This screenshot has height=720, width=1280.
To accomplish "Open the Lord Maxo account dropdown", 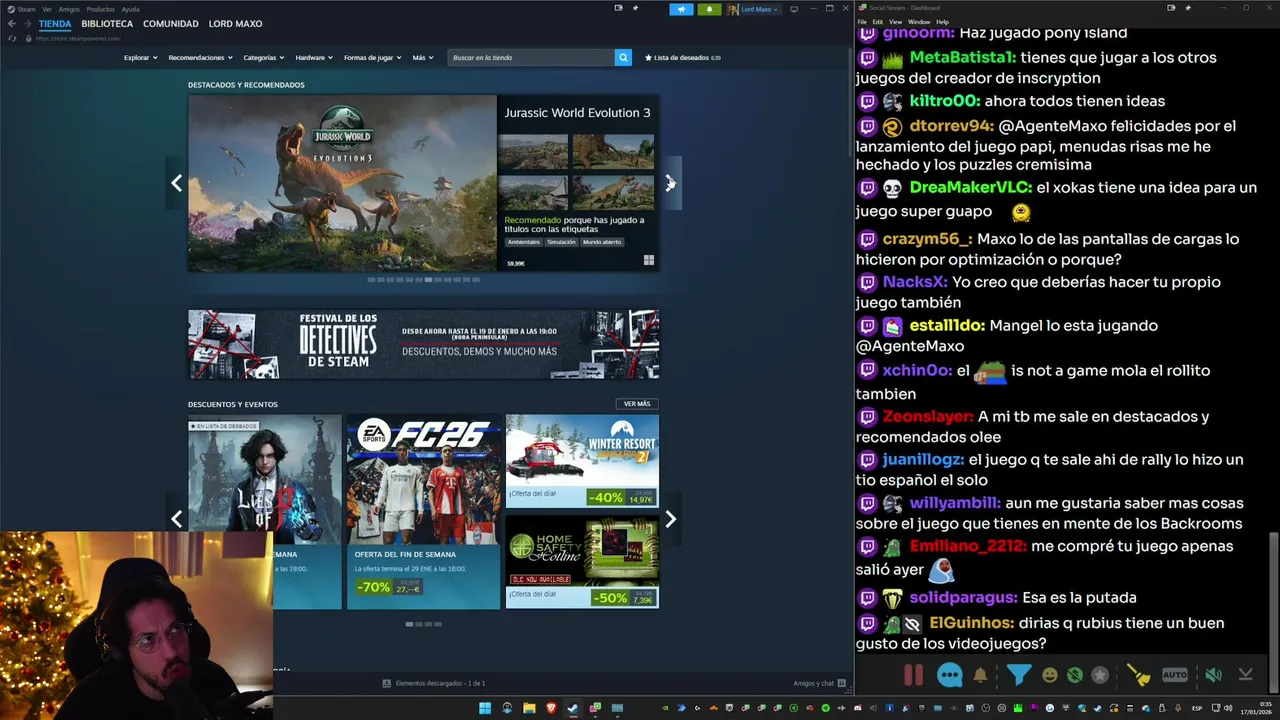I will (752, 9).
